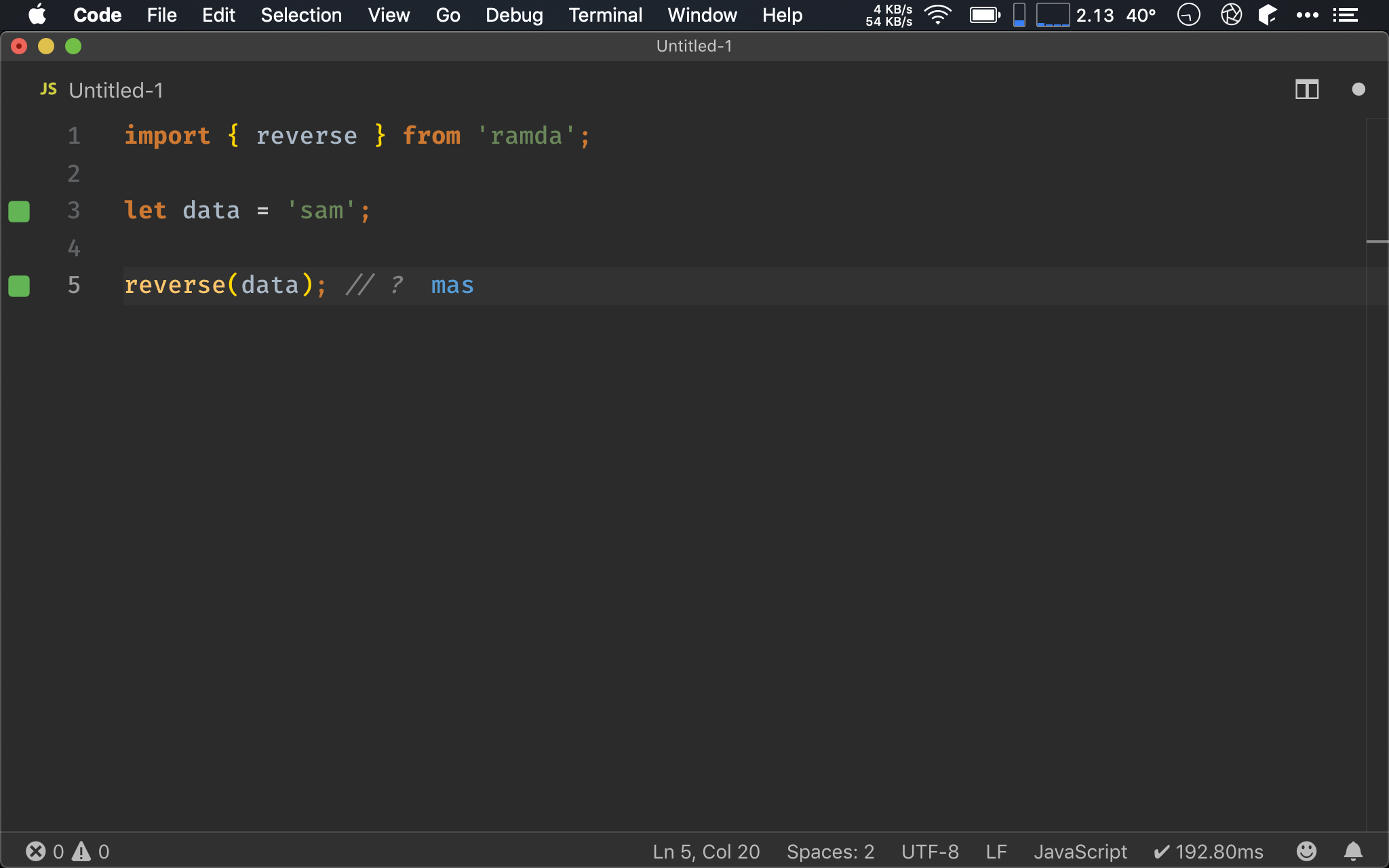
Task: Open the feedback smiley icon
Action: pos(1306,851)
